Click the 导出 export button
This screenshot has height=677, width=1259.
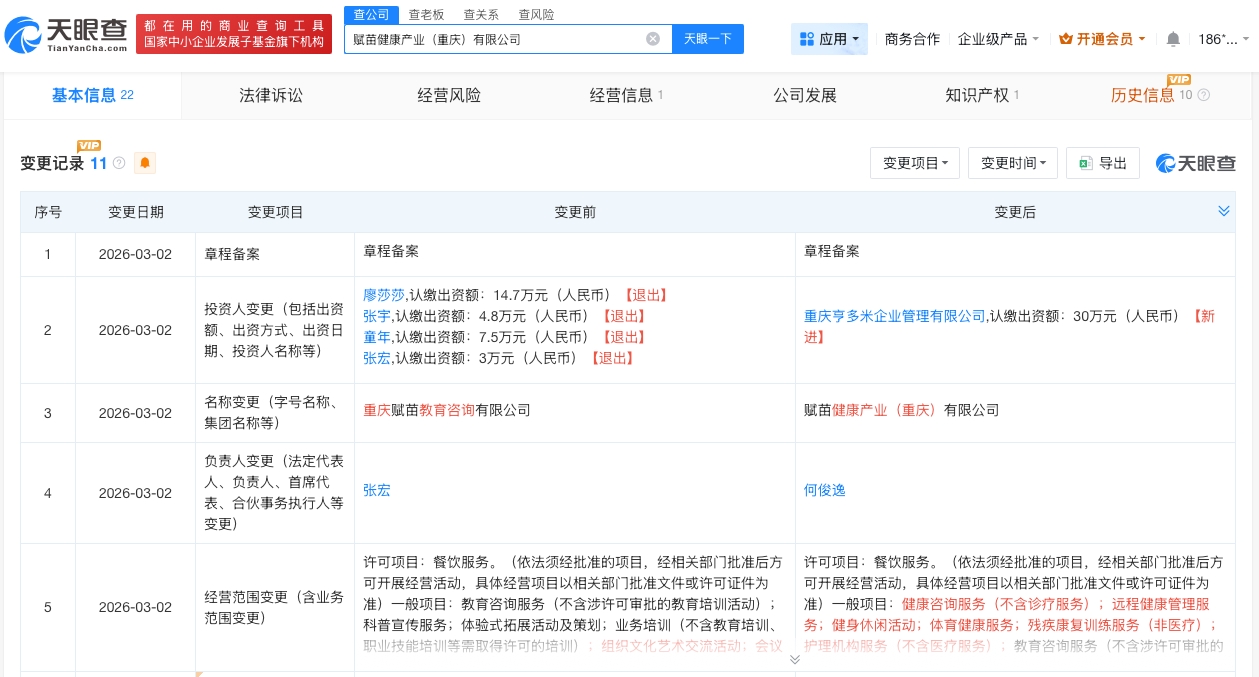point(1103,163)
